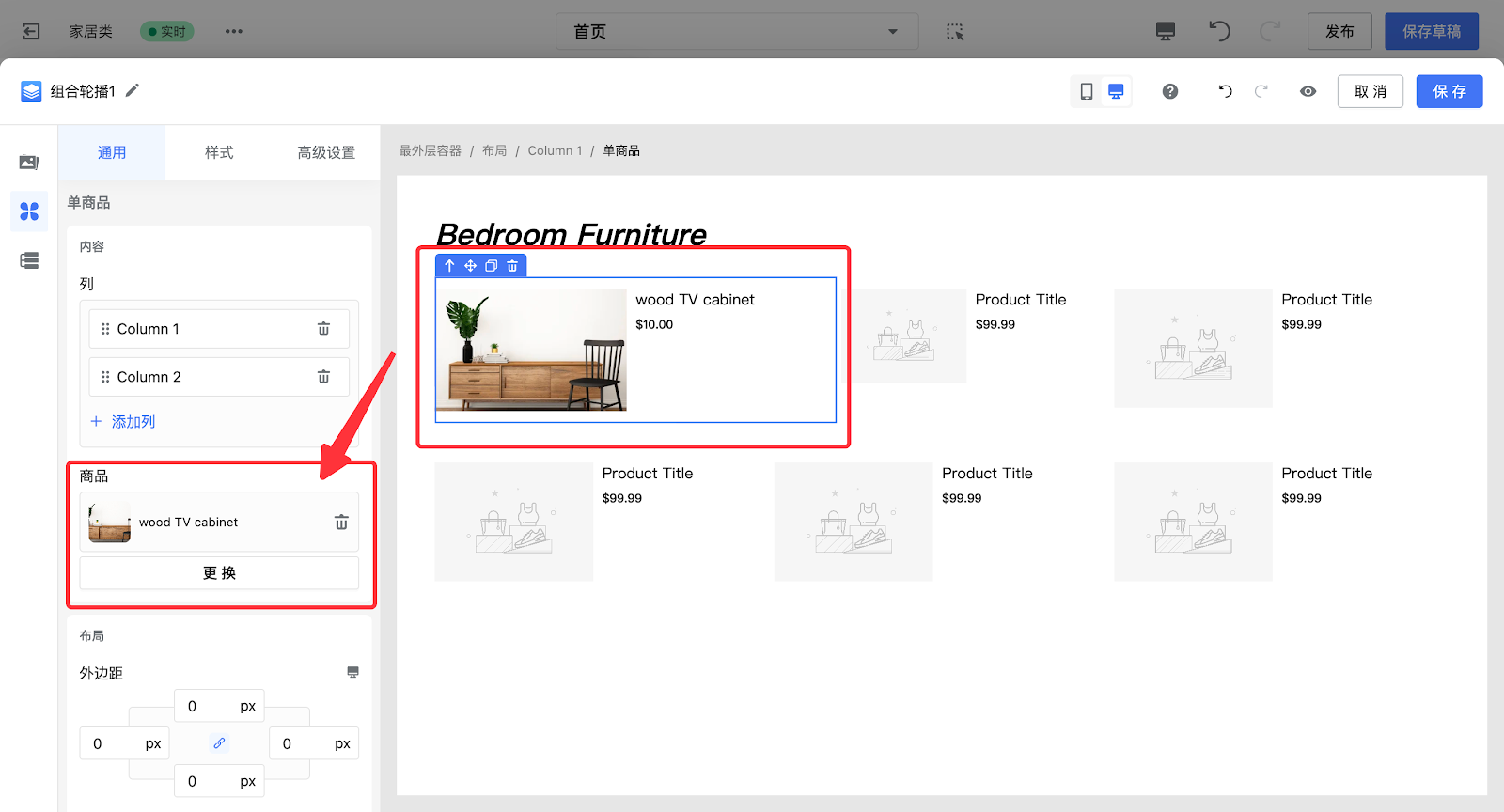Click 添加列 to add a column
Screen dimensions: 1504x812
point(123,422)
